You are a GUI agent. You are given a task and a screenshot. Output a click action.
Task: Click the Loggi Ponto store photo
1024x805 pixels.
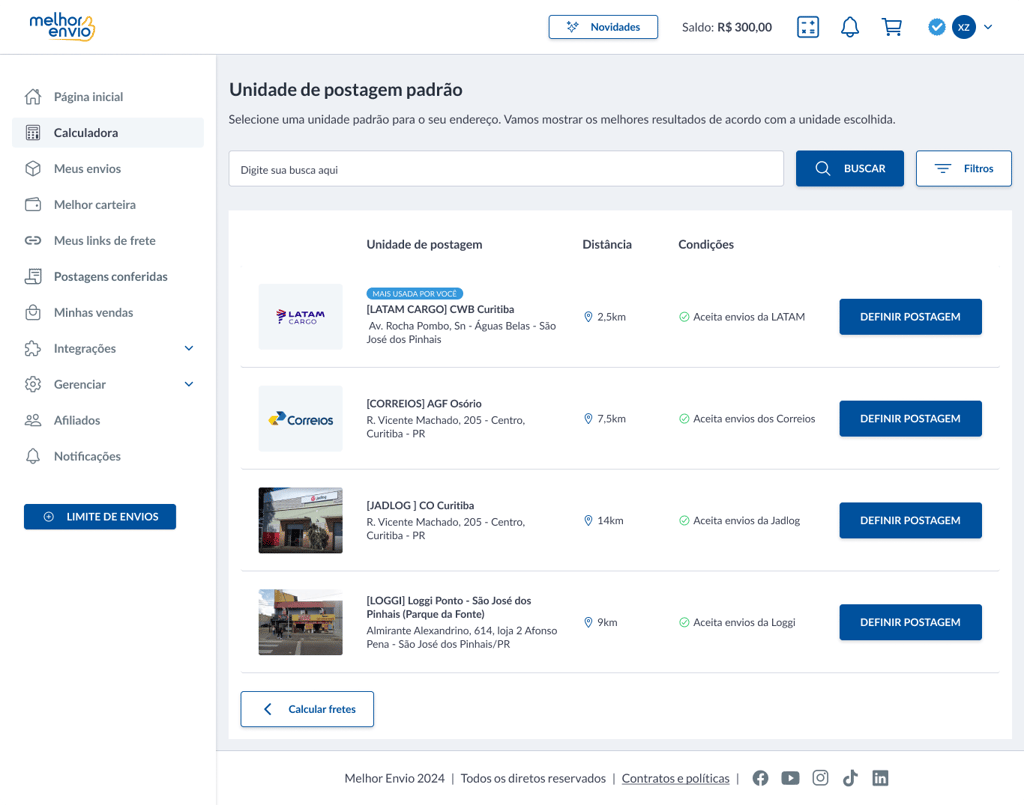tap(300, 622)
